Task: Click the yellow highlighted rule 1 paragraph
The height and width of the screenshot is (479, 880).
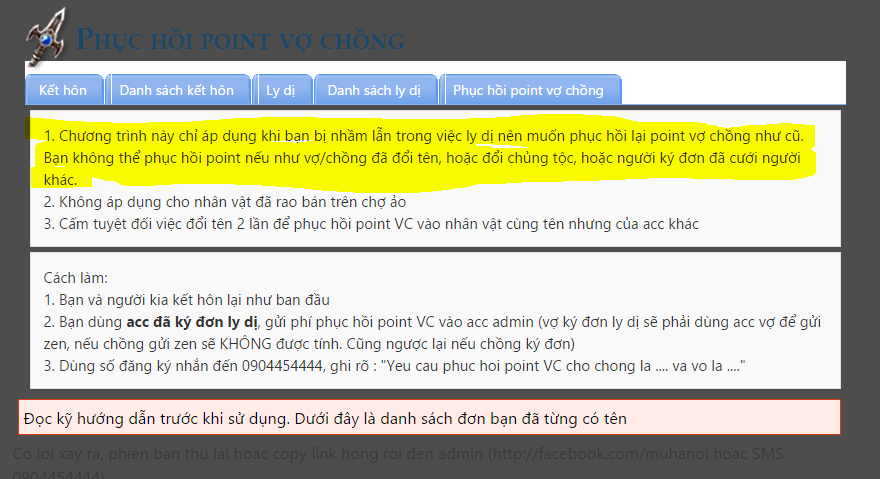Action: (423, 158)
